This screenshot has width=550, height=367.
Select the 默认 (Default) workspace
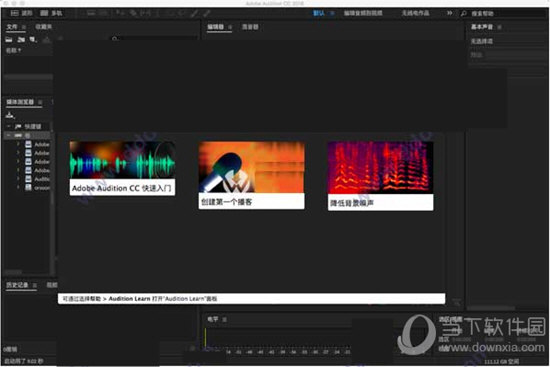[318, 13]
